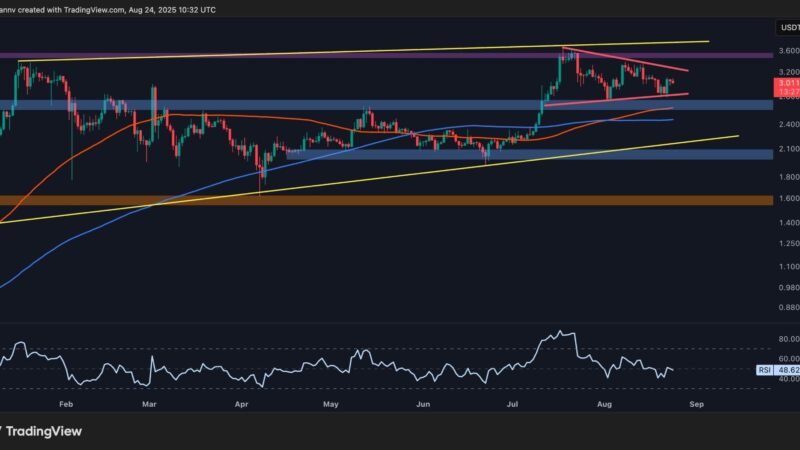Click the 3.600 price axis label
Screen dimensions: 800x450
click(789, 51)
